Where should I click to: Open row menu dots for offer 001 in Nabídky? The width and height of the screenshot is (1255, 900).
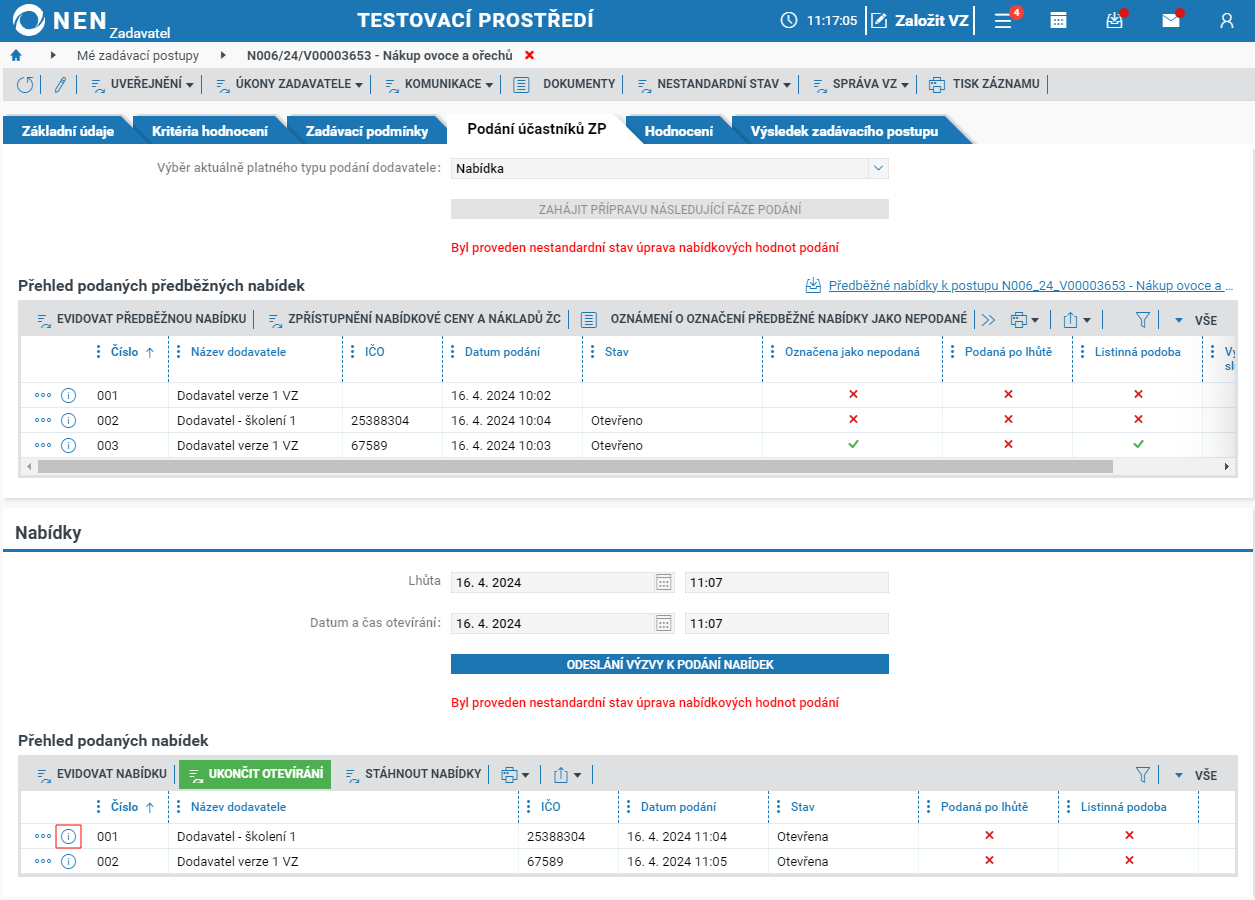(x=42, y=836)
